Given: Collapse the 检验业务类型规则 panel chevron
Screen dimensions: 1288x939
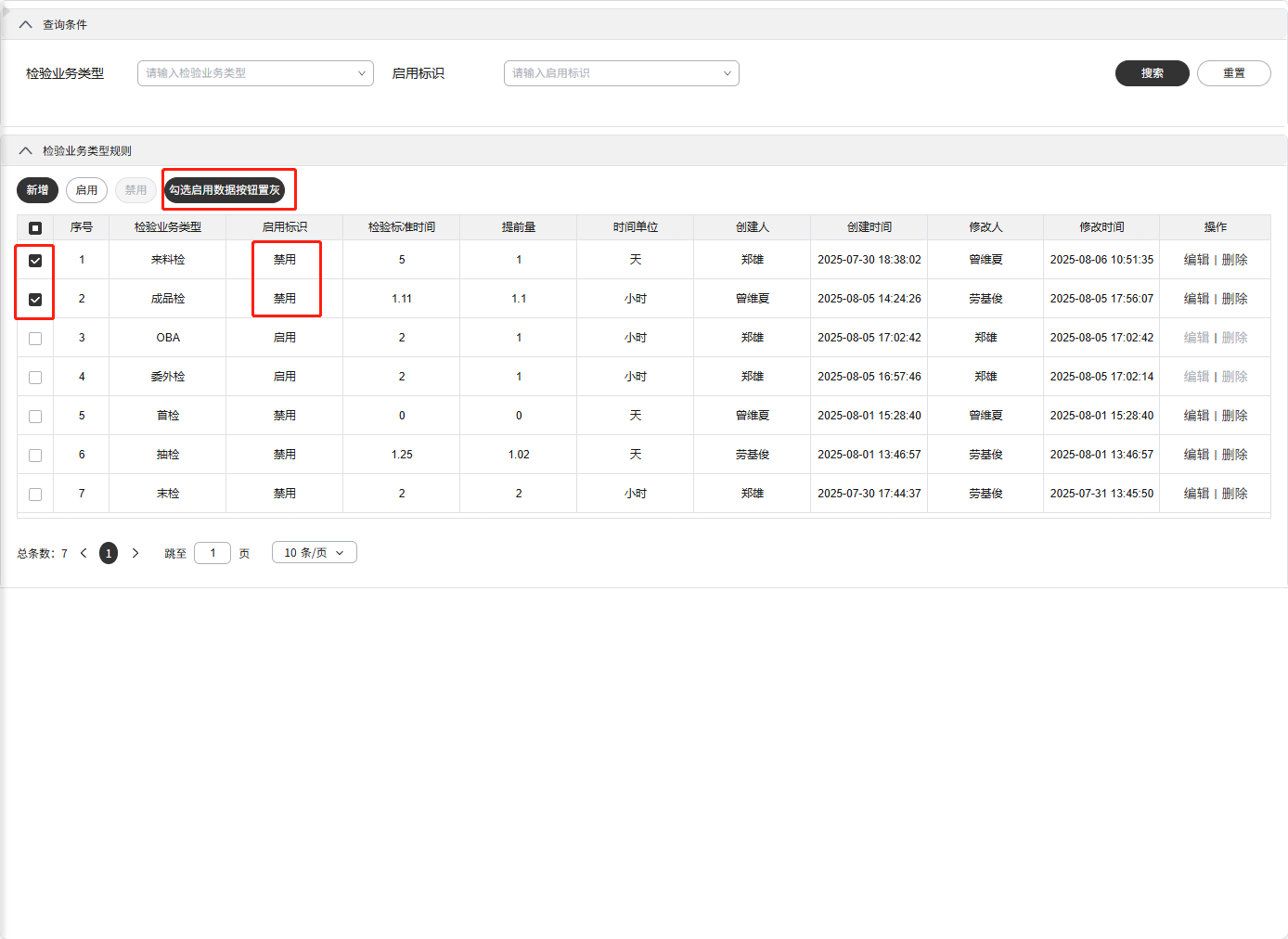Looking at the screenshot, I should (25, 151).
